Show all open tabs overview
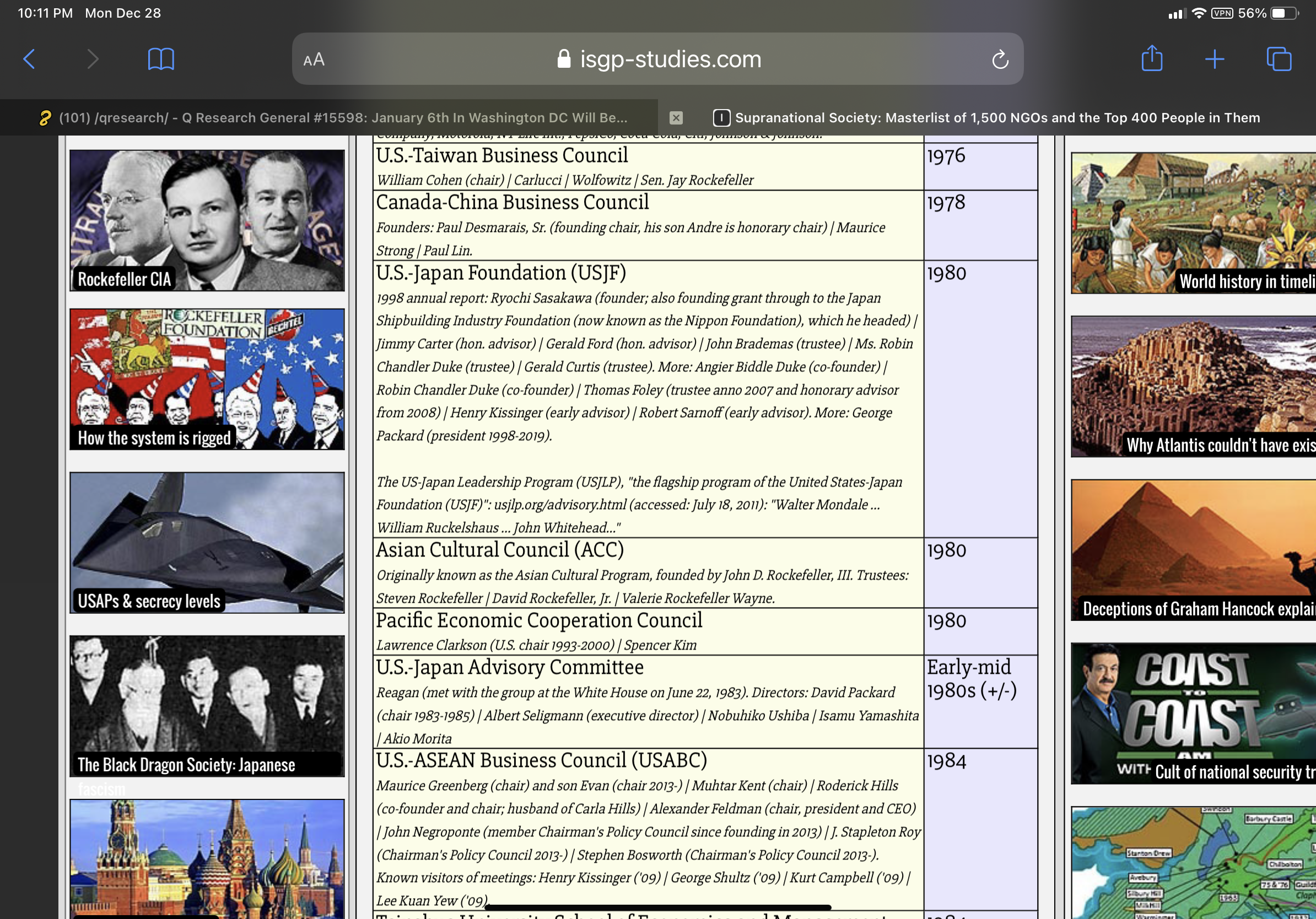The image size is (1316, 919). [x=1279, y=59]
